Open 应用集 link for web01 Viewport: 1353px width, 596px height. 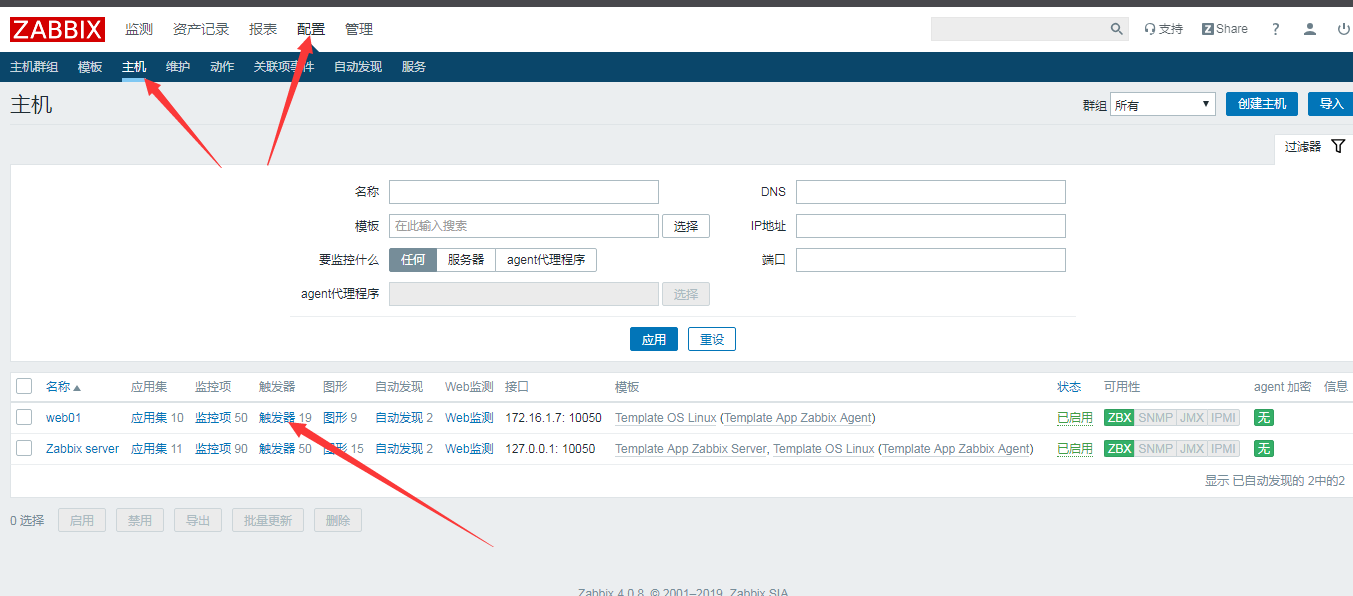[x=149, y=418]
